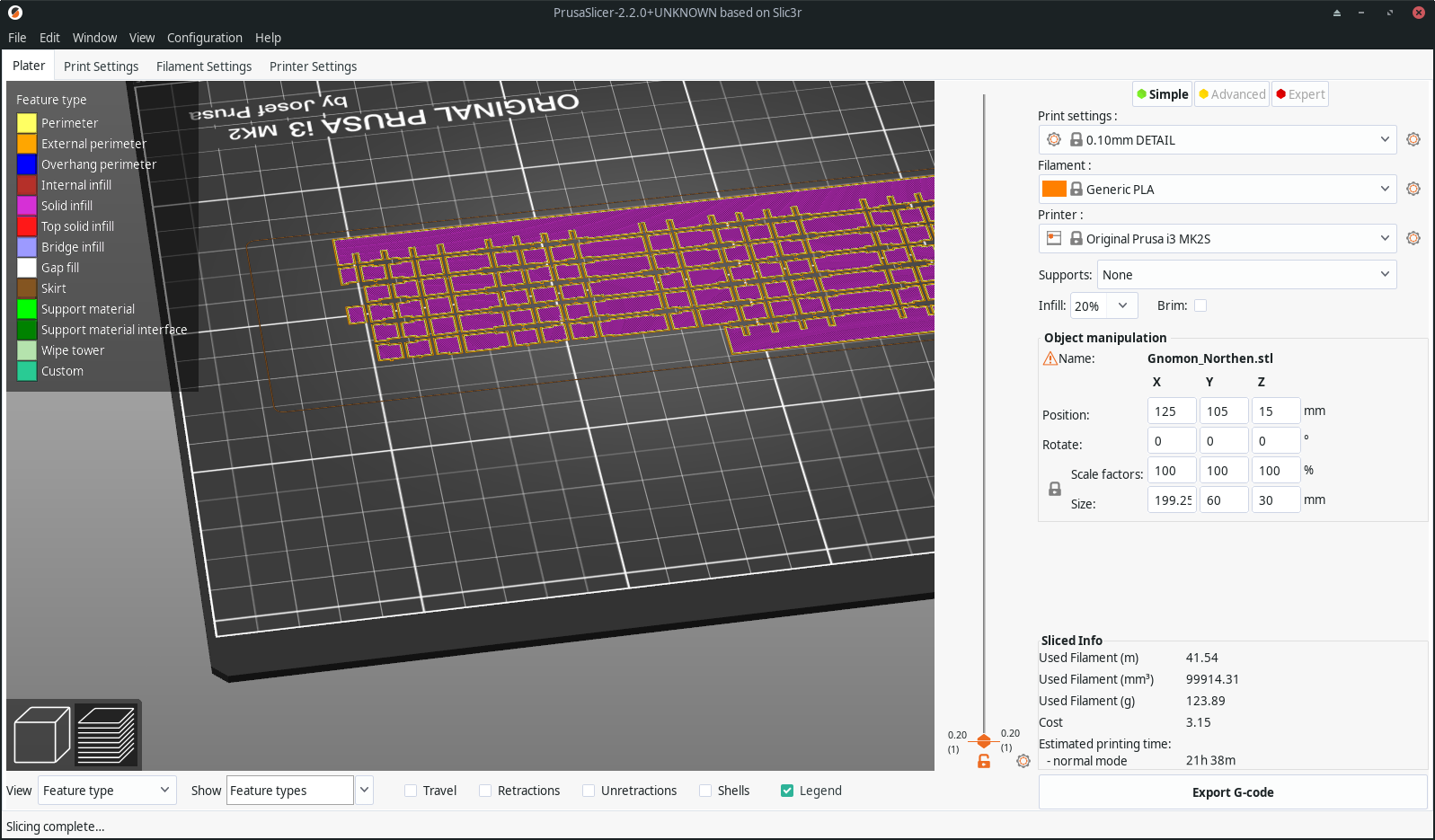This screenshot has height=840, width=1435.
Task: Tick the Brim checkbox
Action: click(1200, 305)
